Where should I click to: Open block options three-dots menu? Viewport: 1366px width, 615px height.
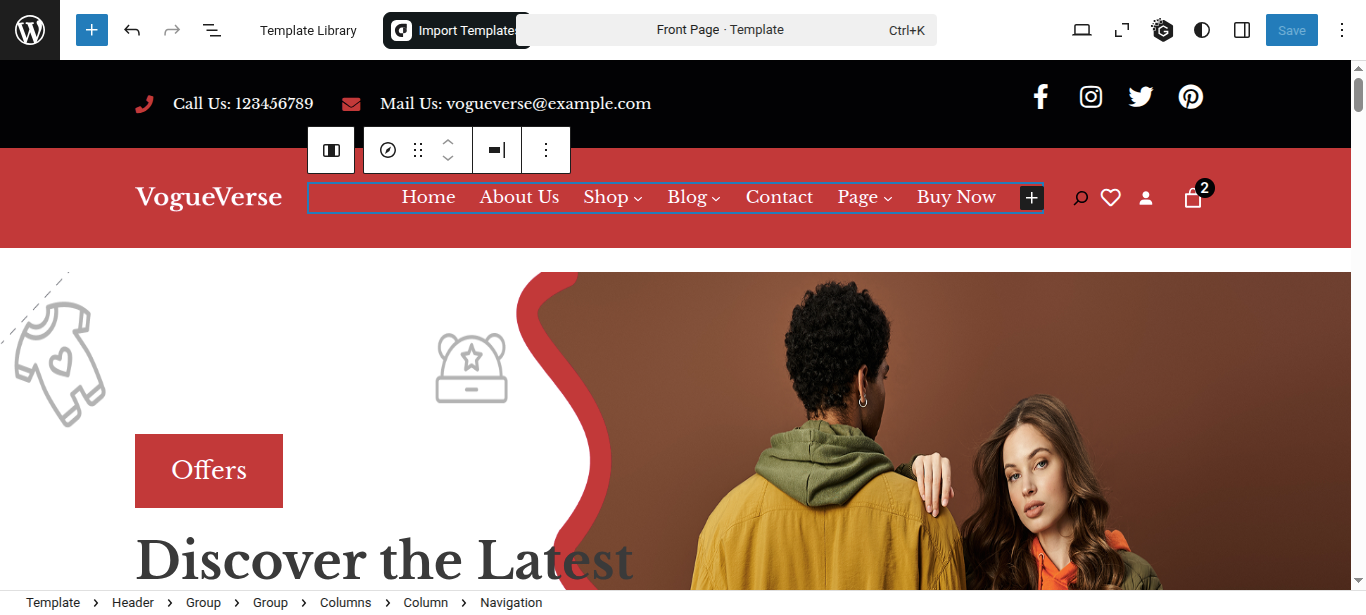coord(546,150)
